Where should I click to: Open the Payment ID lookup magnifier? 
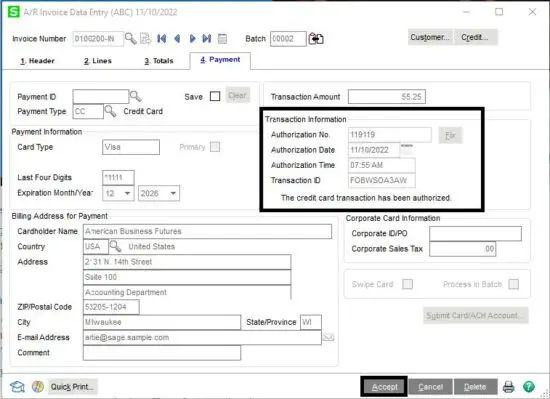[135, 96]
